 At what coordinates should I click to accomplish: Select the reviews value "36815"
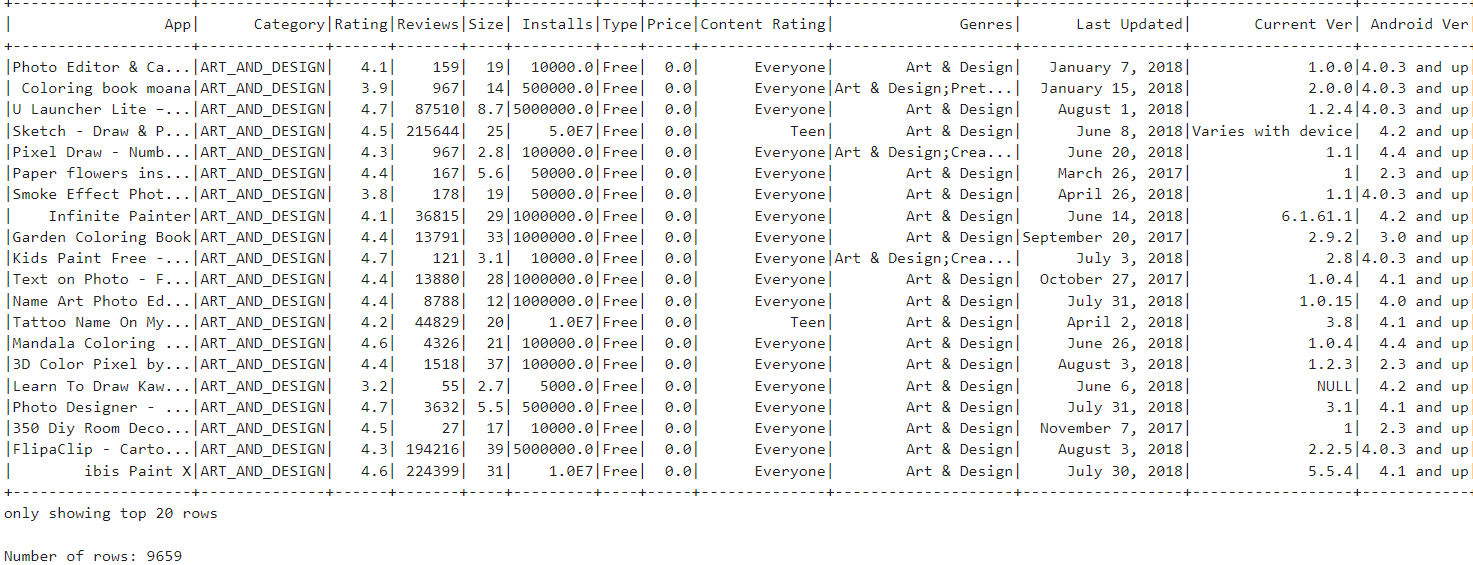coord(437,217)
